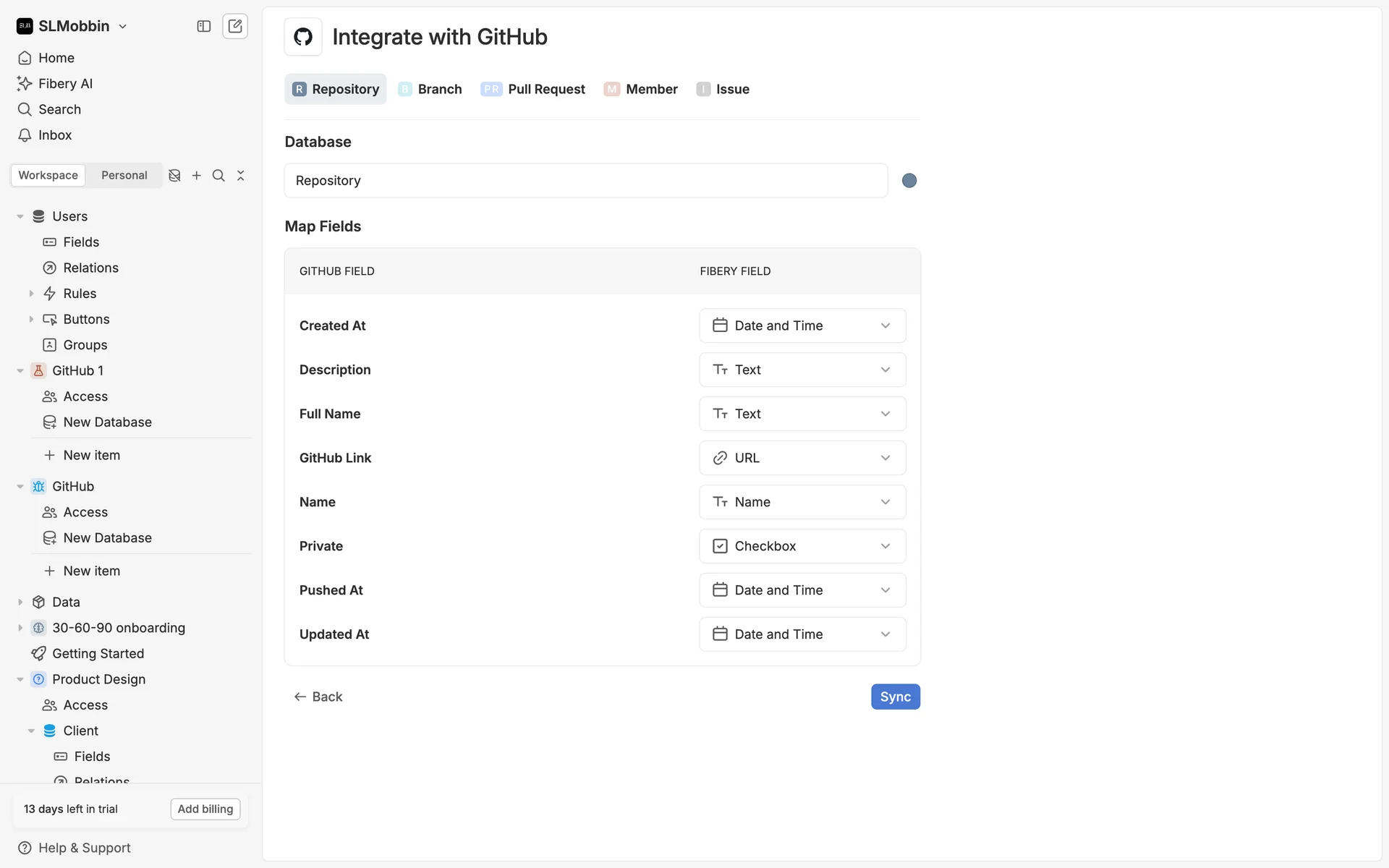Screen dimensions: 1389x868
Task: Open Private field Checkbox dropdown
Action: (802, 546)
